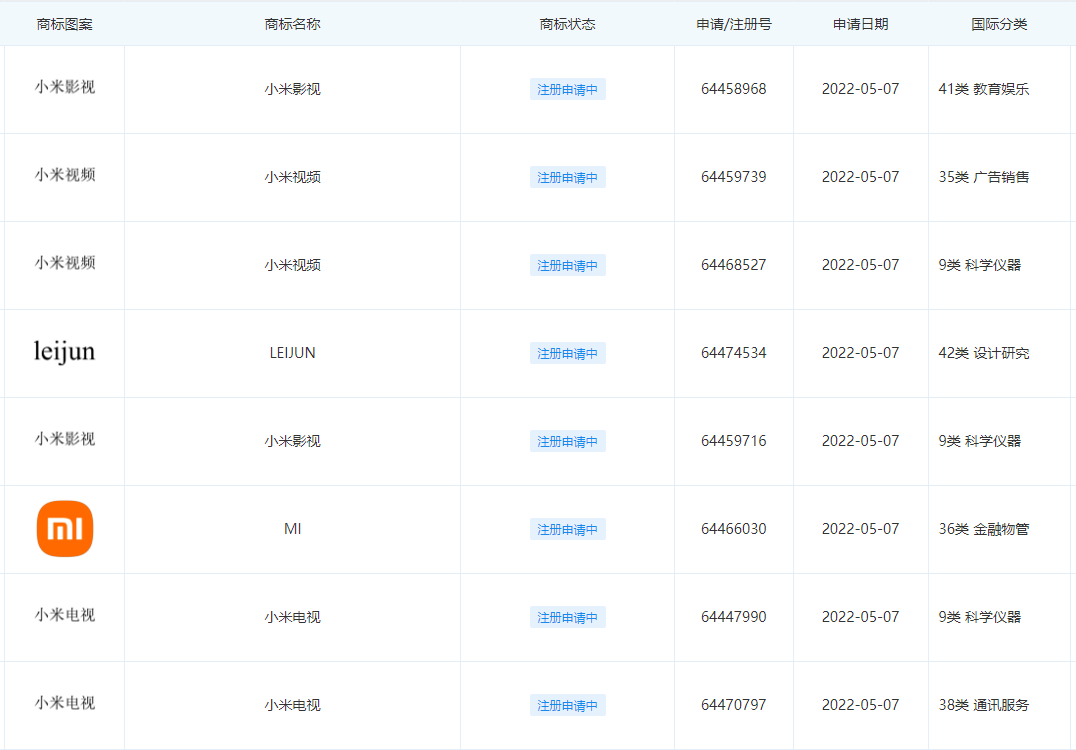
Task: Click registration number 64459716
Action: [734, 441]
